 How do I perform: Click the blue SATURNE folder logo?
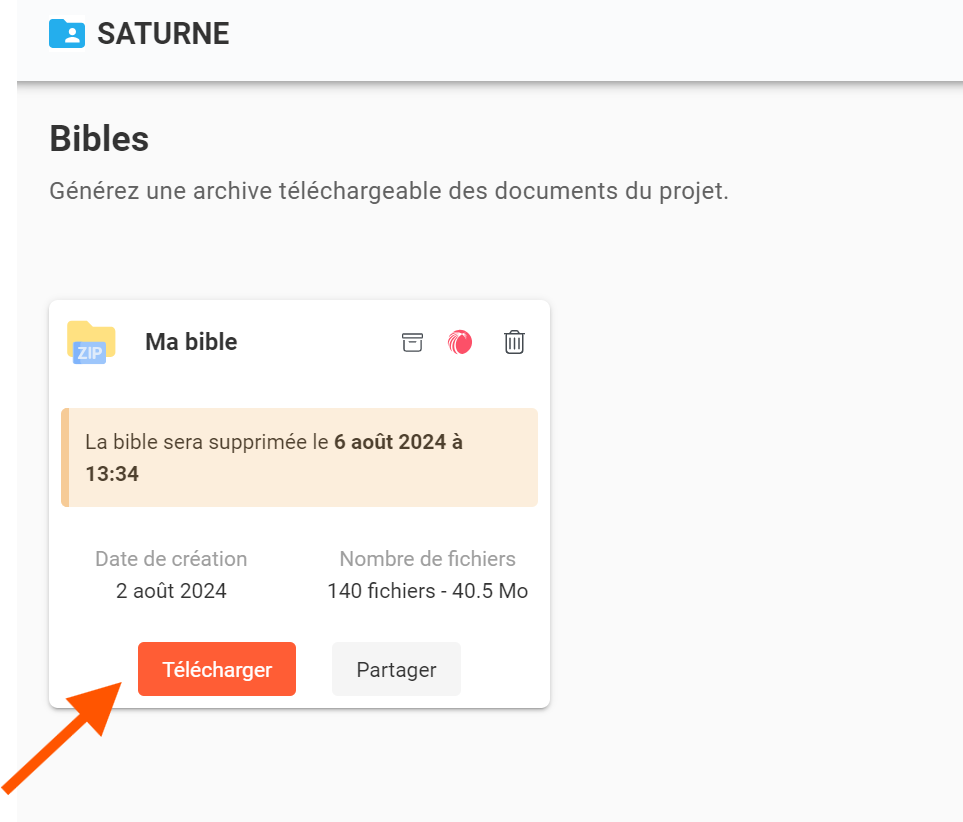point(67,34)
